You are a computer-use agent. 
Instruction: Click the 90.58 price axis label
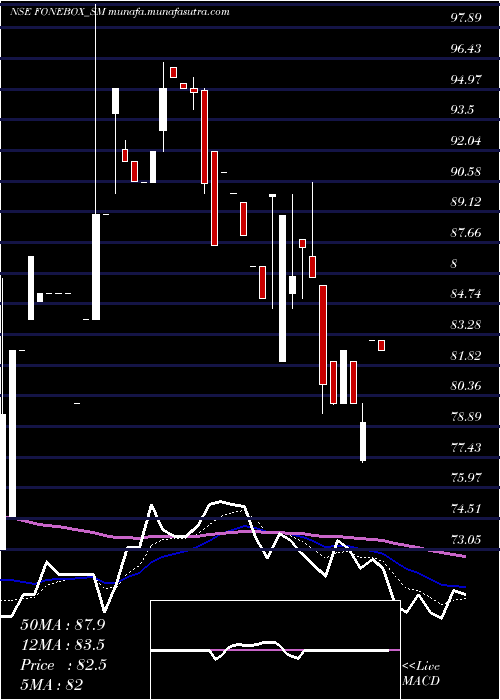(466, 171)
